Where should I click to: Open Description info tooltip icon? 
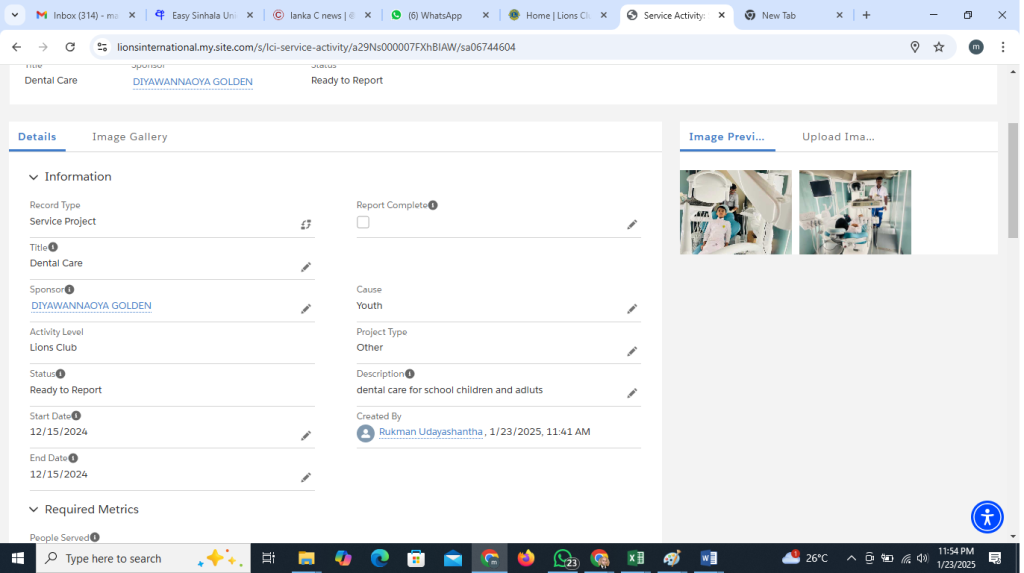pyautogui.click(x=409, y=374)
